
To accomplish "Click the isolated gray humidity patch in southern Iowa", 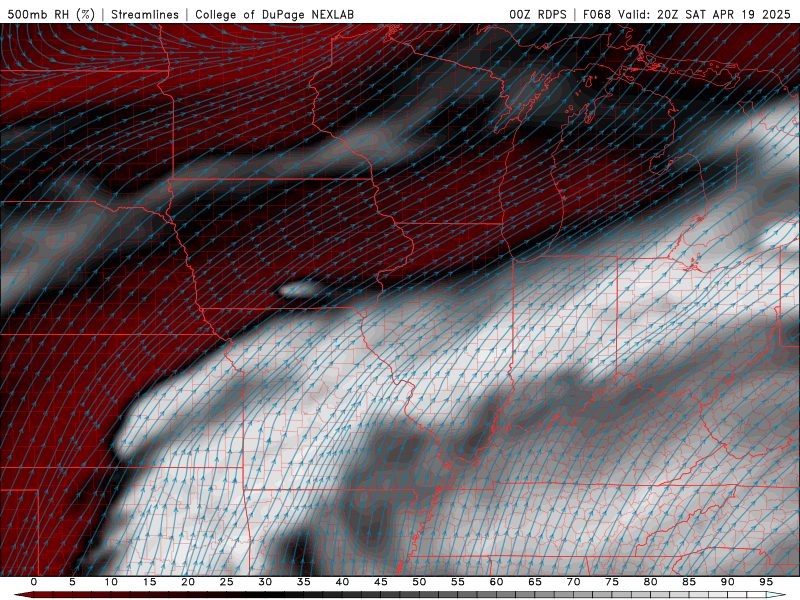I will point(299,290).
